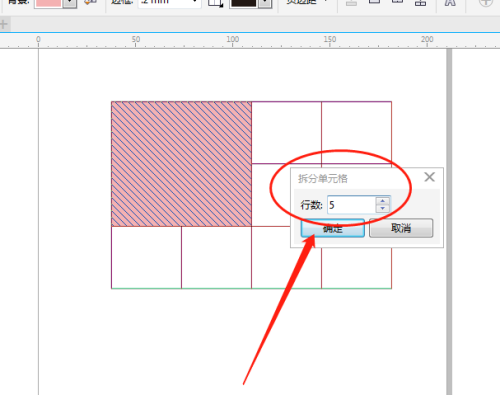This screenshot has height=395, width=500.
Task: Open the 页边距 margins dropdown
Action: (306, 3)
